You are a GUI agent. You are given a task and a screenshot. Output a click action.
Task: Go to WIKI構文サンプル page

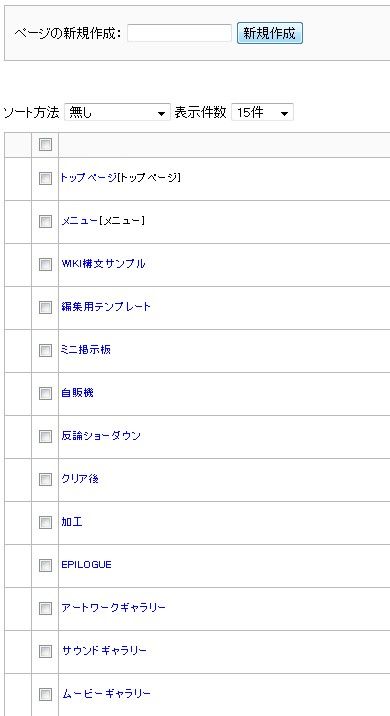(103, 263)
